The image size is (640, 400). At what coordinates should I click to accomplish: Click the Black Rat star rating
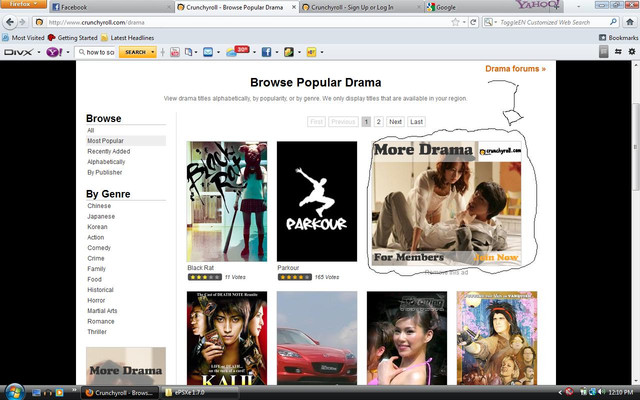(203, 276)
